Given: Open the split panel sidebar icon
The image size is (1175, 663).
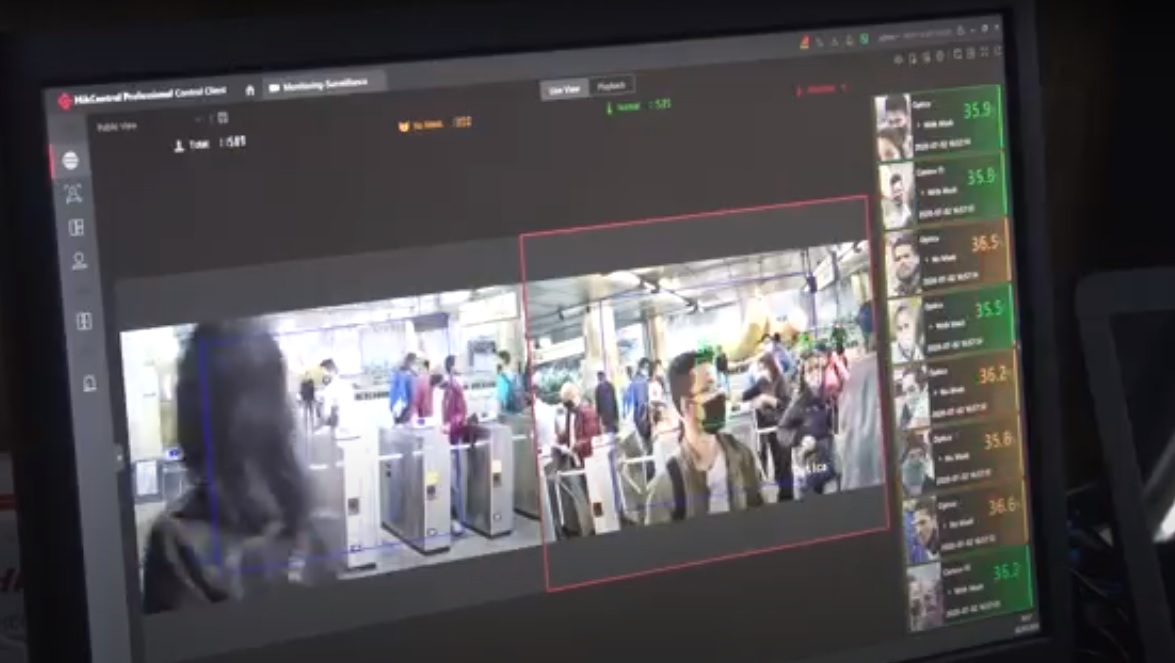Looking at the screenshot, I should click(84, 321).
